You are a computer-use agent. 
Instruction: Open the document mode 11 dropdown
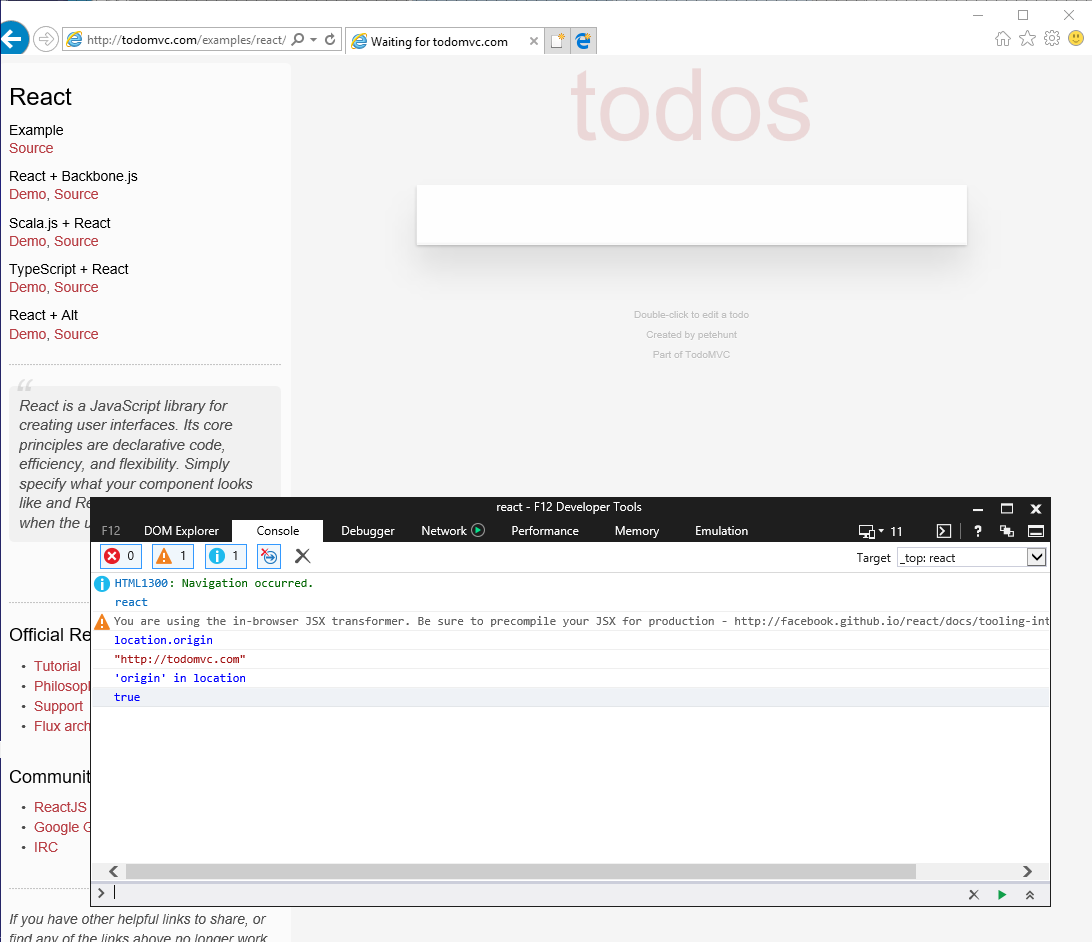880,531
